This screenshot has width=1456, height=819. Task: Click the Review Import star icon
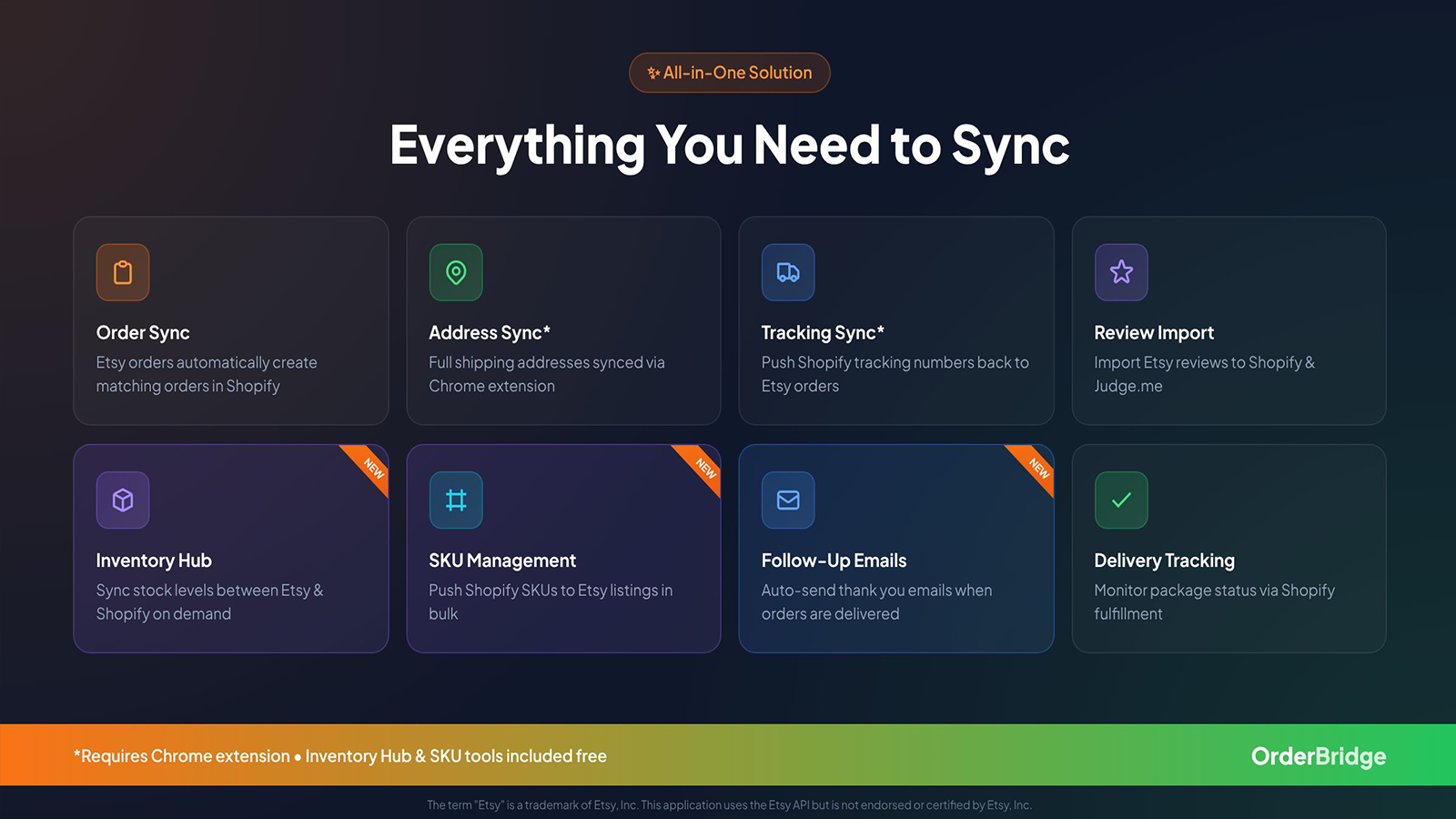1121,272
